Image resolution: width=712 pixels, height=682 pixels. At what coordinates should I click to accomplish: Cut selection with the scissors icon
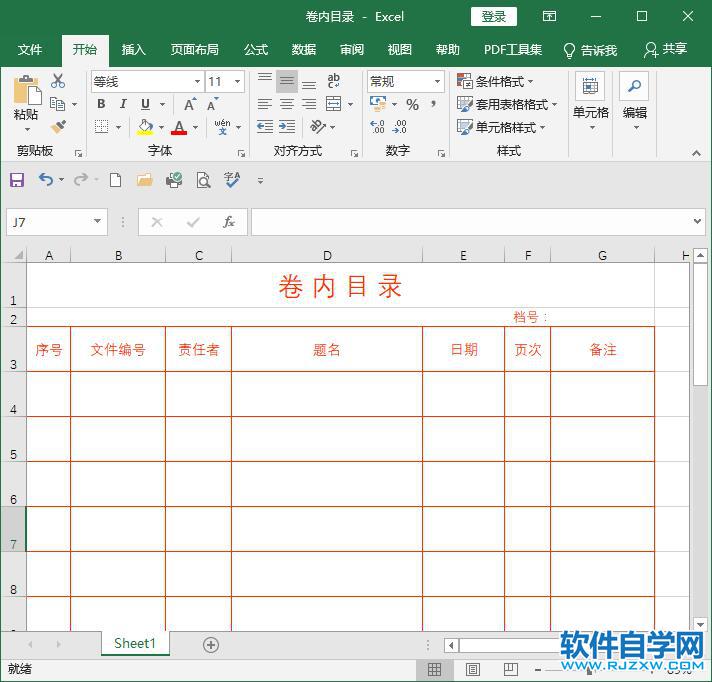58,81
